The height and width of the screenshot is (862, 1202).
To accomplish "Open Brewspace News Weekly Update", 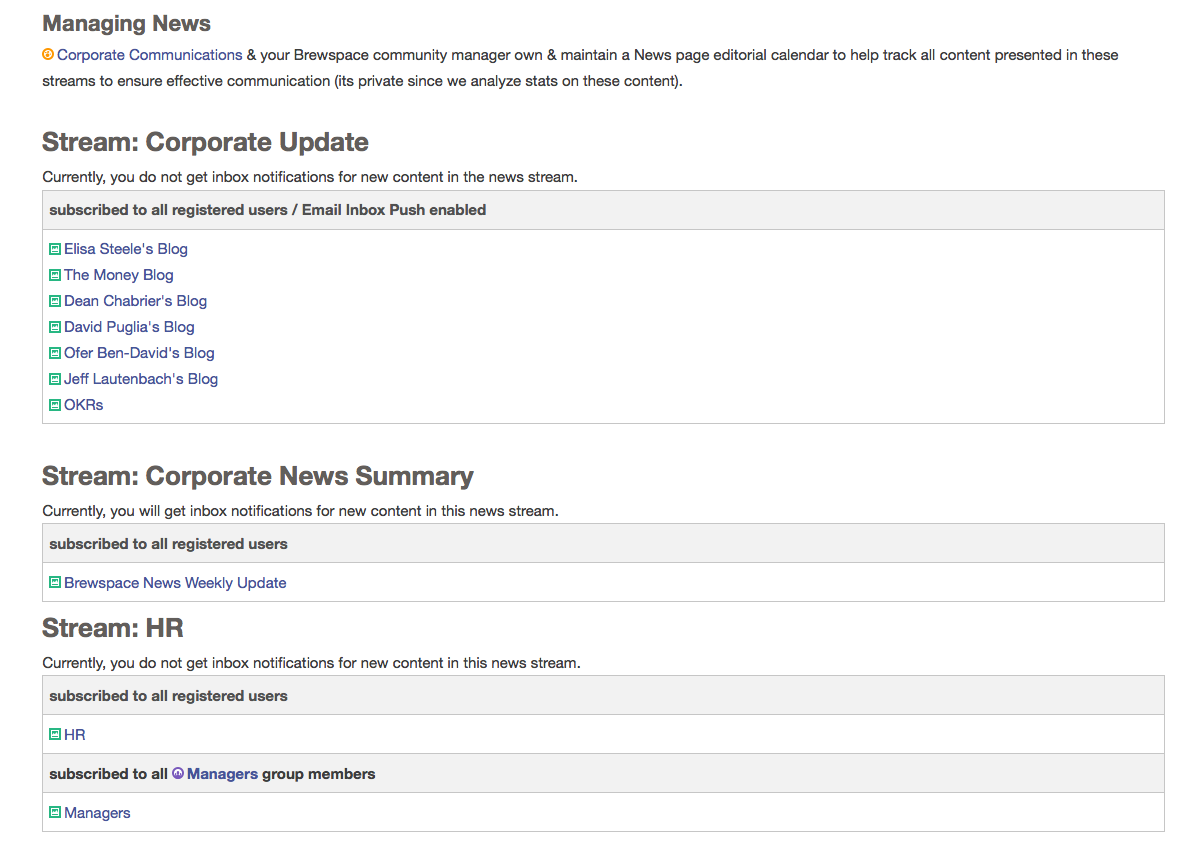I will pos(175,583).
